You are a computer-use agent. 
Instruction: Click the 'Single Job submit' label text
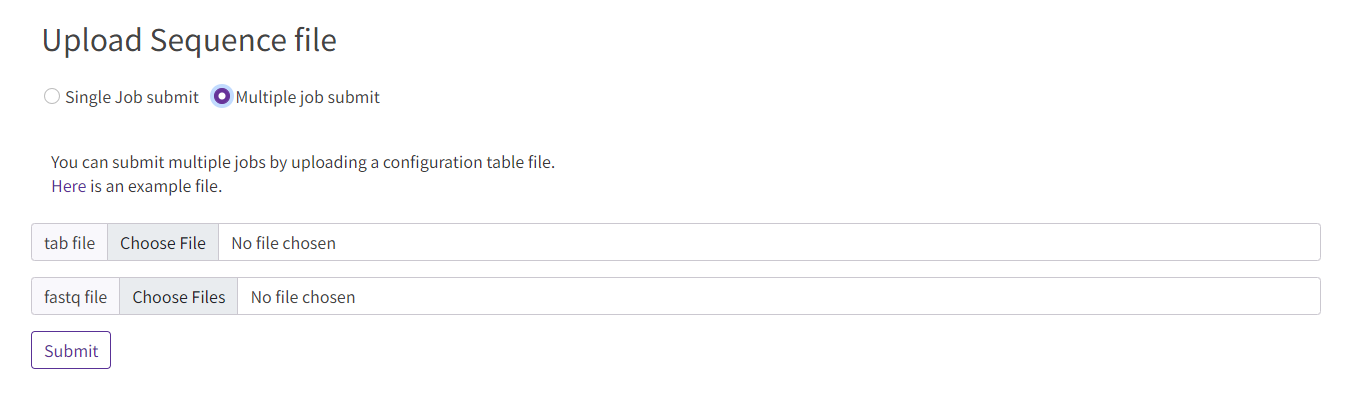[x=132, y=97]
